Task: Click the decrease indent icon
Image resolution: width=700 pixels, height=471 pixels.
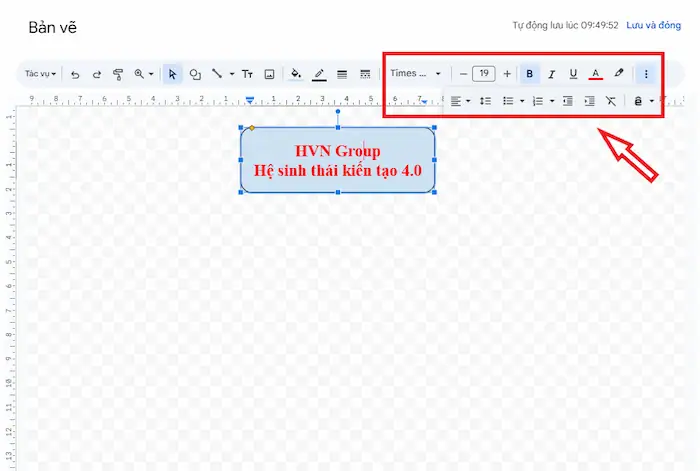Action: [x=568, y=101]
